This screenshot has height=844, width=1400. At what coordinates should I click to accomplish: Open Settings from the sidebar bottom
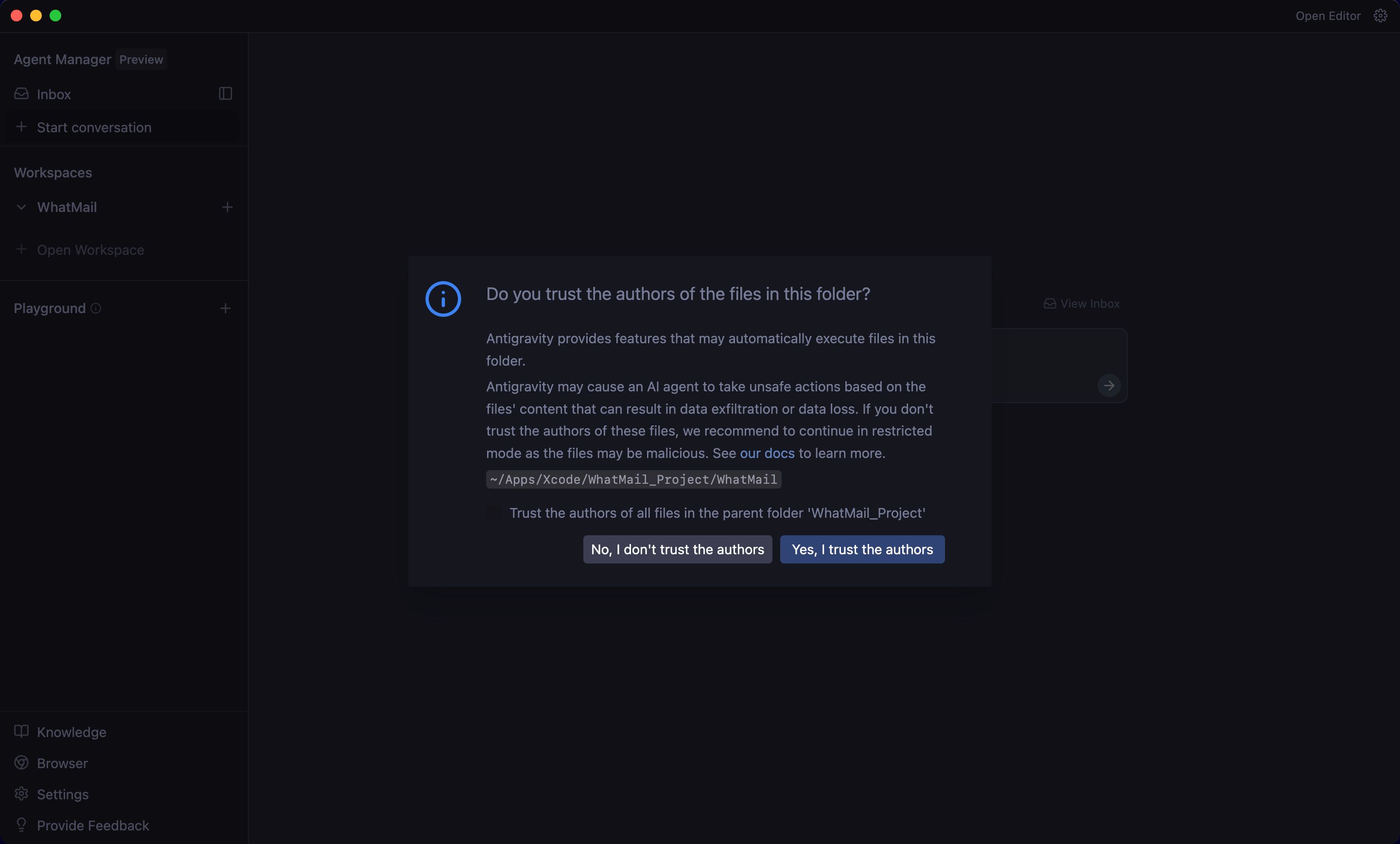(63, 794)
